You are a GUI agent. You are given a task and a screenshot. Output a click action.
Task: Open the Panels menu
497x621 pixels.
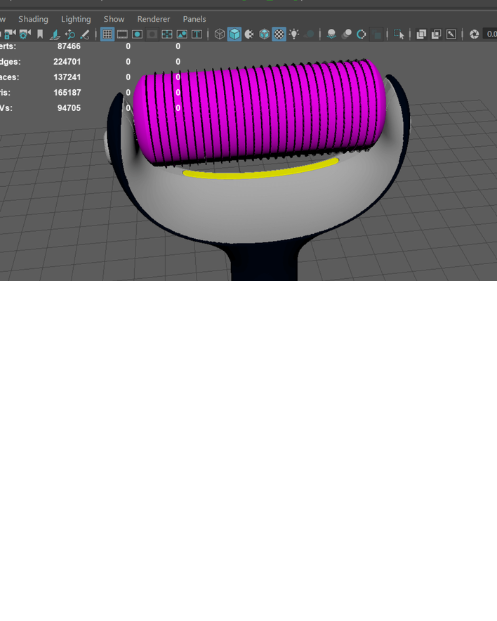pyautogui.click(x=194, y=19)
